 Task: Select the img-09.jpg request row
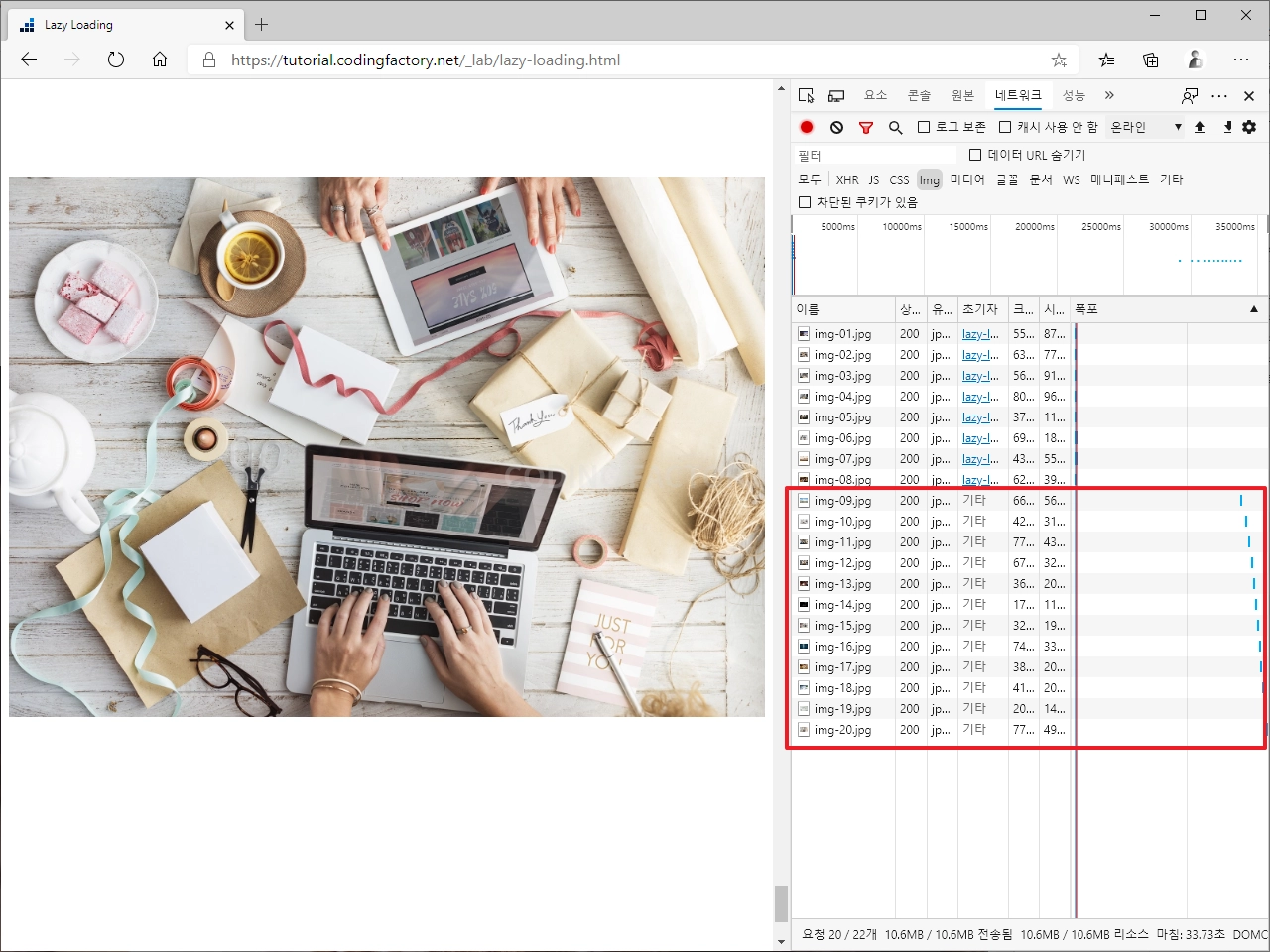[x=1030, y=501]
